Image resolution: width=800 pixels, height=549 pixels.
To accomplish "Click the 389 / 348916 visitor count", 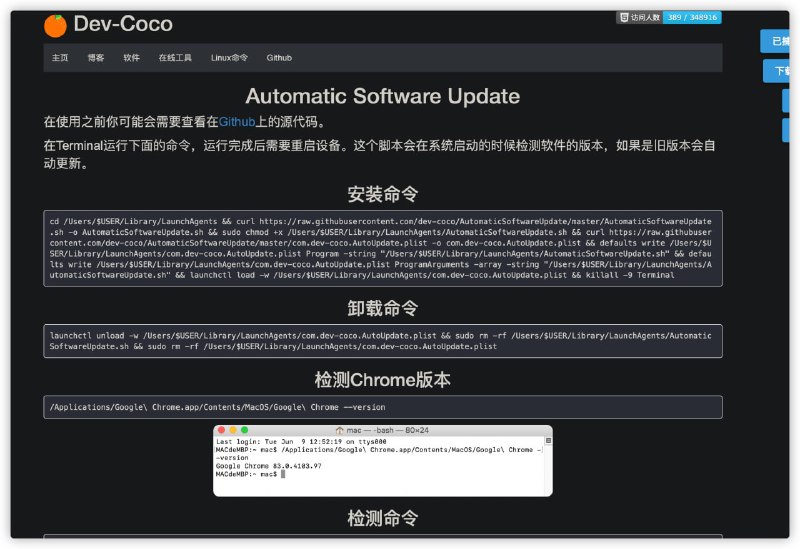I will pyautogui.click(x=692, y=17).
